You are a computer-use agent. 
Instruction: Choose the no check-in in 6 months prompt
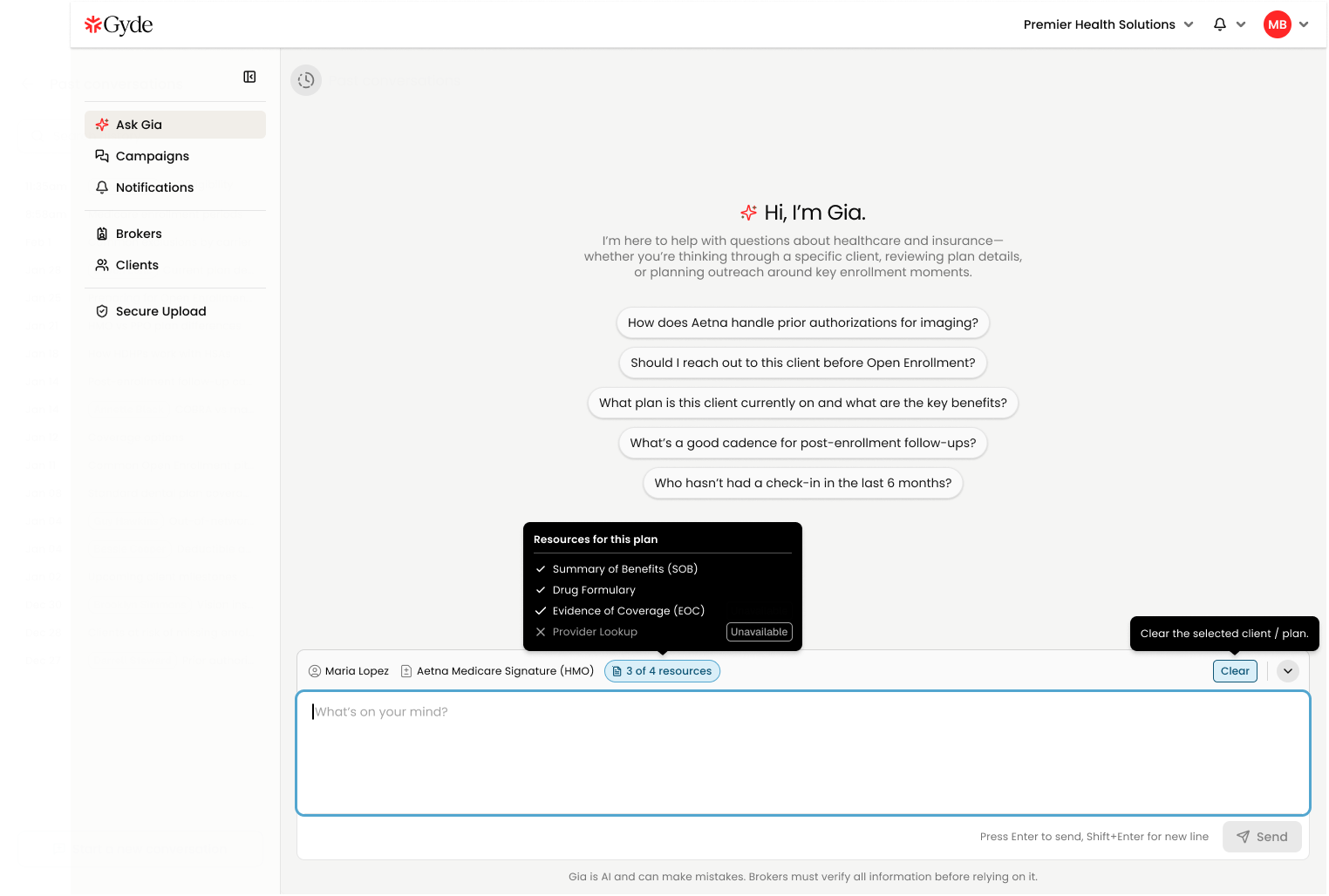803,483
